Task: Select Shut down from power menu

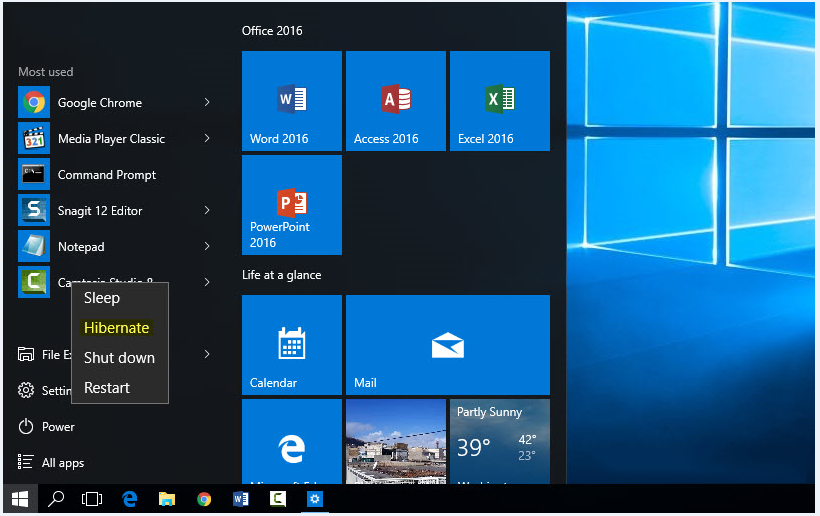Action: [120, 358]
